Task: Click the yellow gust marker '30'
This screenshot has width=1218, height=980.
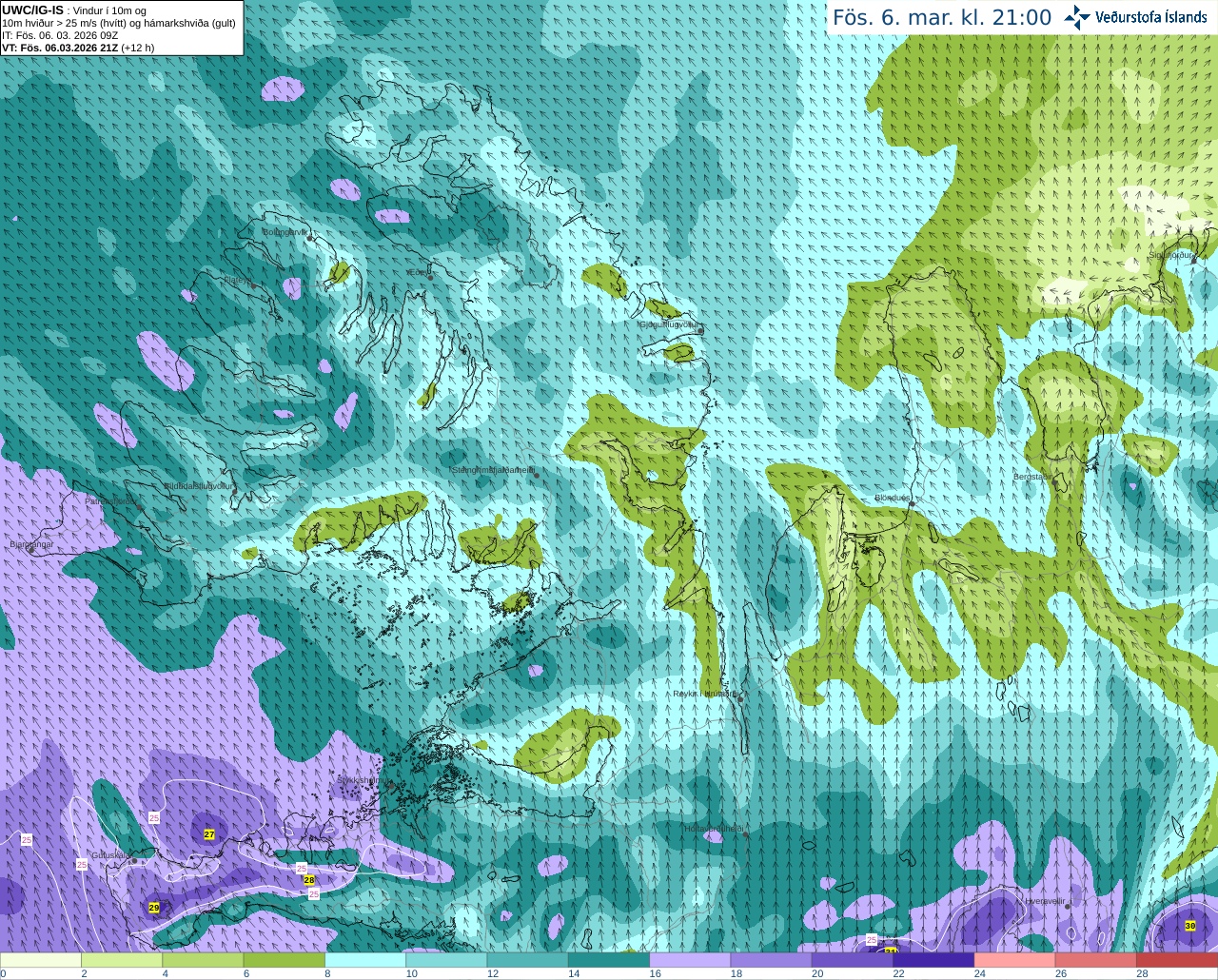Action: coord(1190,926)
